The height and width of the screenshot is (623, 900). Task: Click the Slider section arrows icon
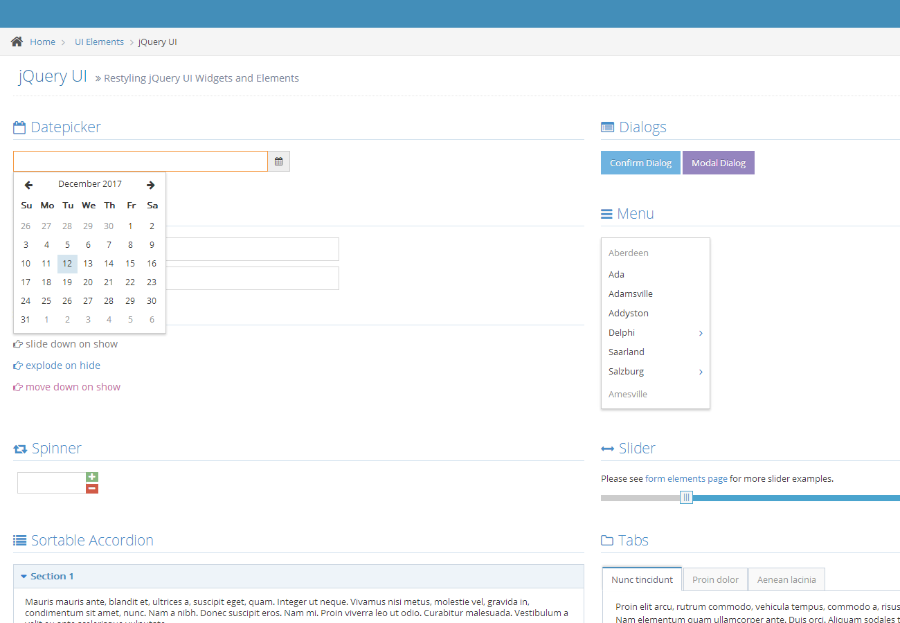[607, 449]
